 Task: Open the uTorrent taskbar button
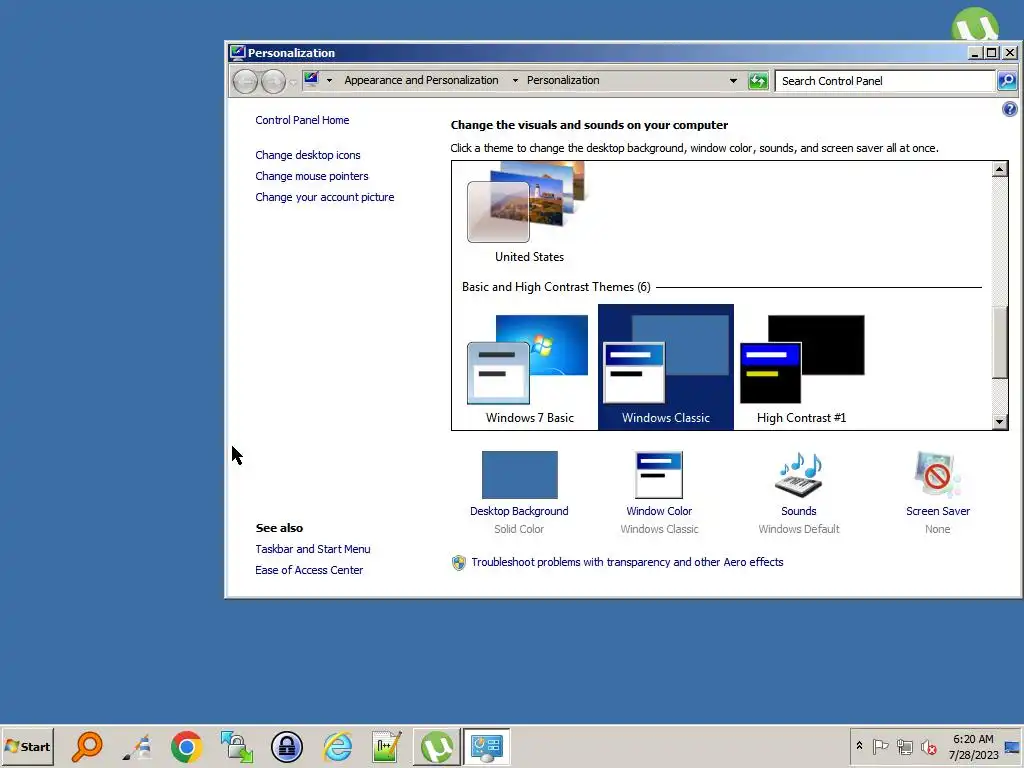[x=436, y=746]
